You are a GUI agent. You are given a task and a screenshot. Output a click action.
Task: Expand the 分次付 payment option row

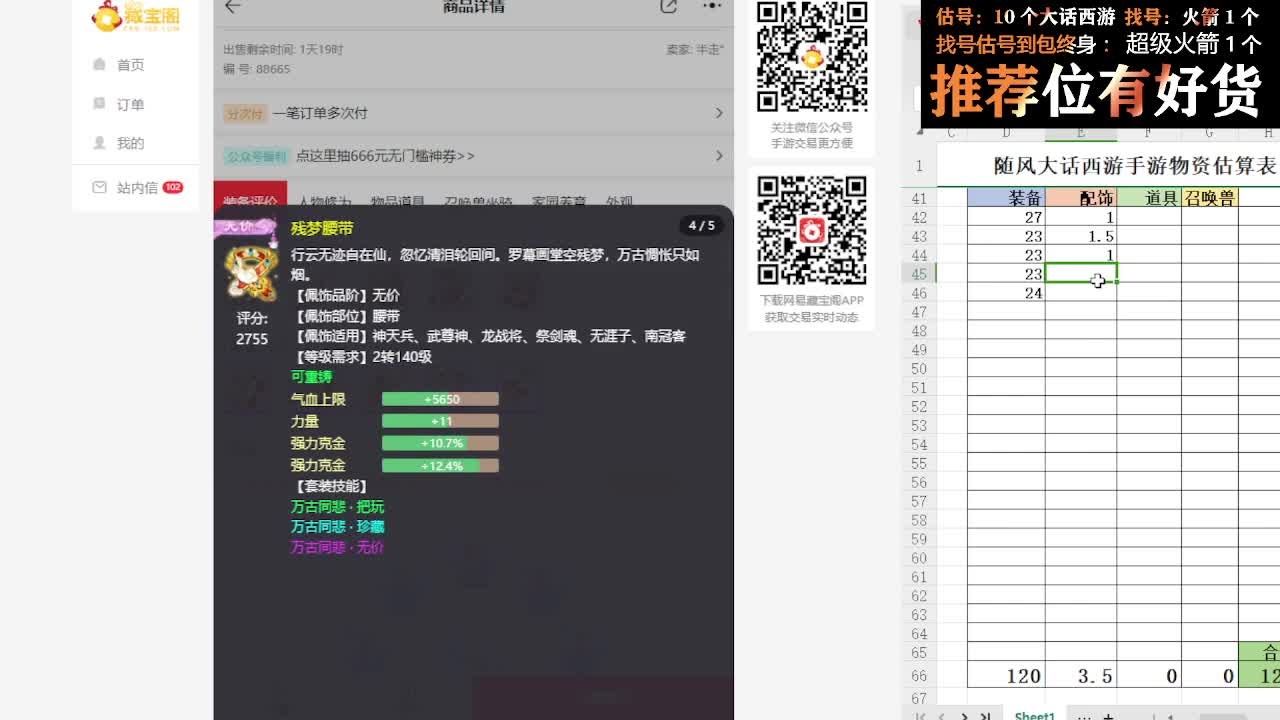470,112
